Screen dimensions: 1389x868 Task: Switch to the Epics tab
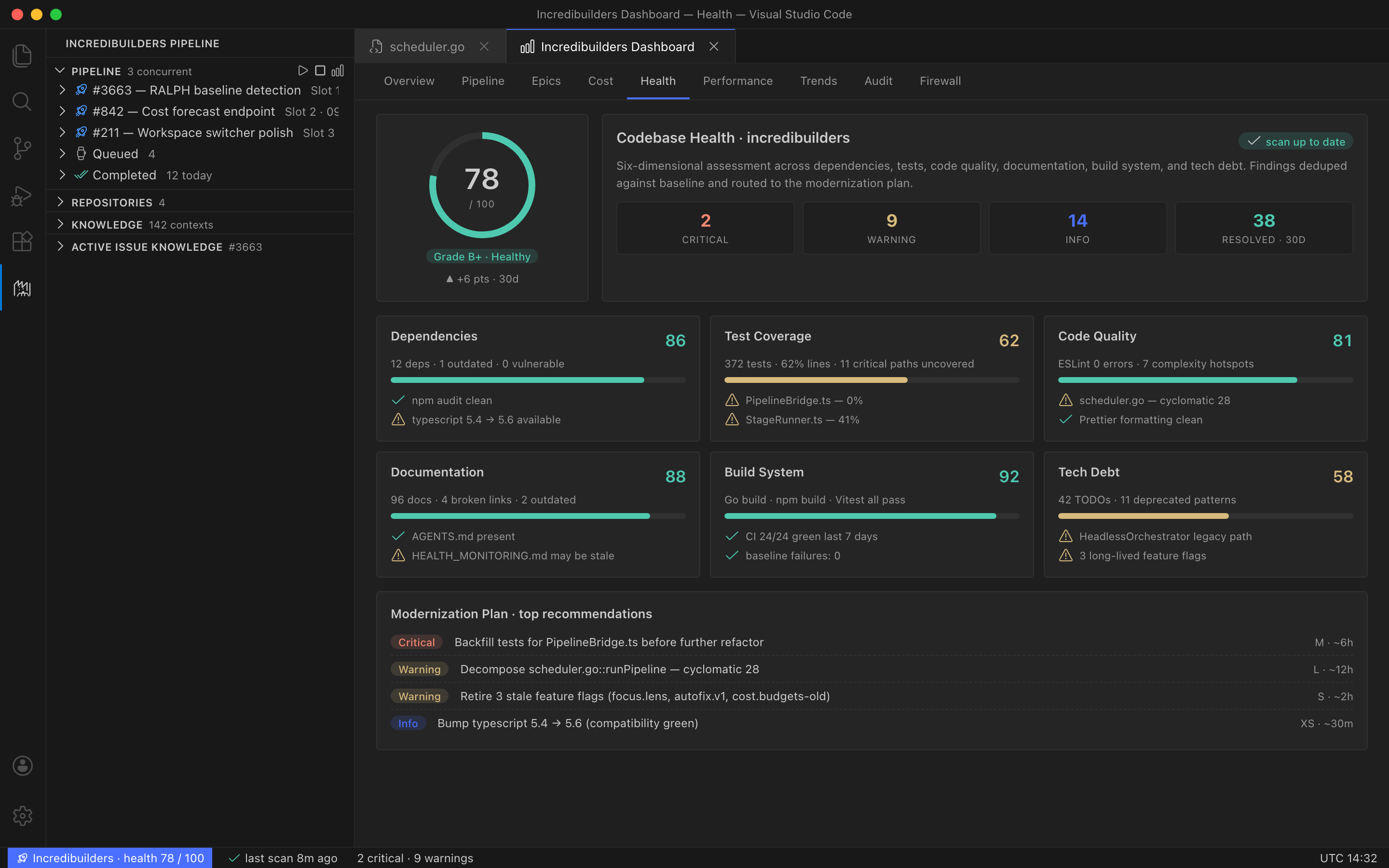[546, 81]
